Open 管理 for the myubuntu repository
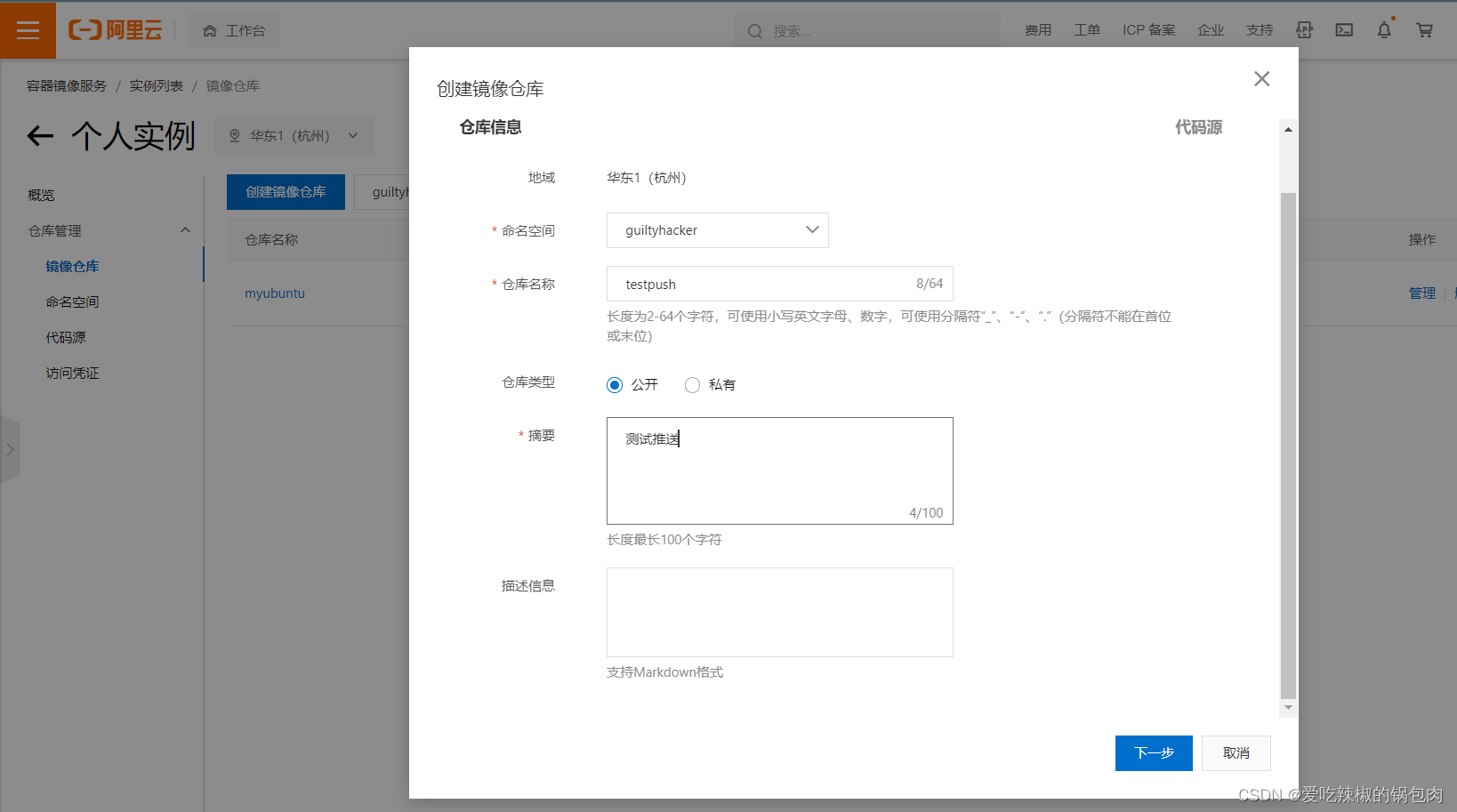1457x812 pixels. coord(1421,293)
